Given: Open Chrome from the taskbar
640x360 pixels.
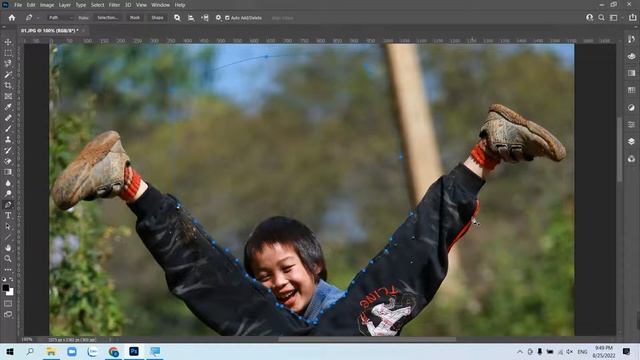Looking at the screenshot, I should pos(113,351).
